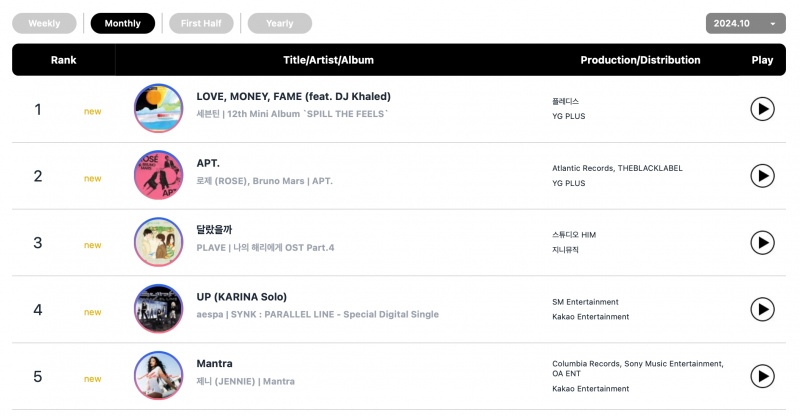The image size is (800, 416).
Task: Show the Yearly chart
Action: point(279,23)
